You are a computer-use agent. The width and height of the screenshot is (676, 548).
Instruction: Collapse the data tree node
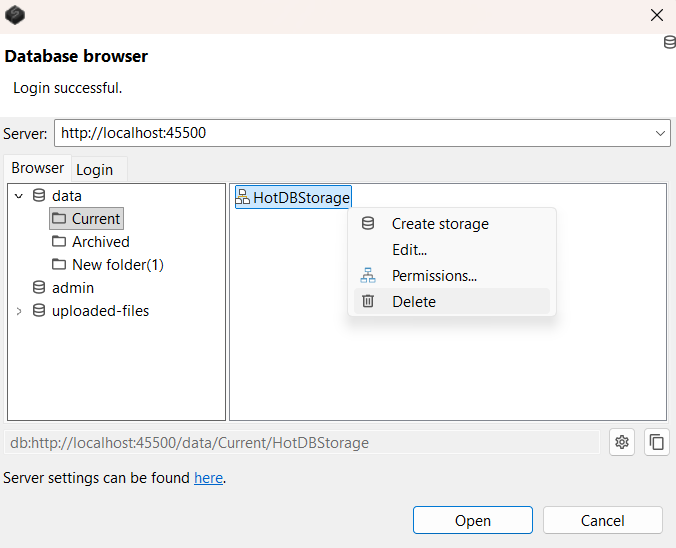(x=18, y=196)
